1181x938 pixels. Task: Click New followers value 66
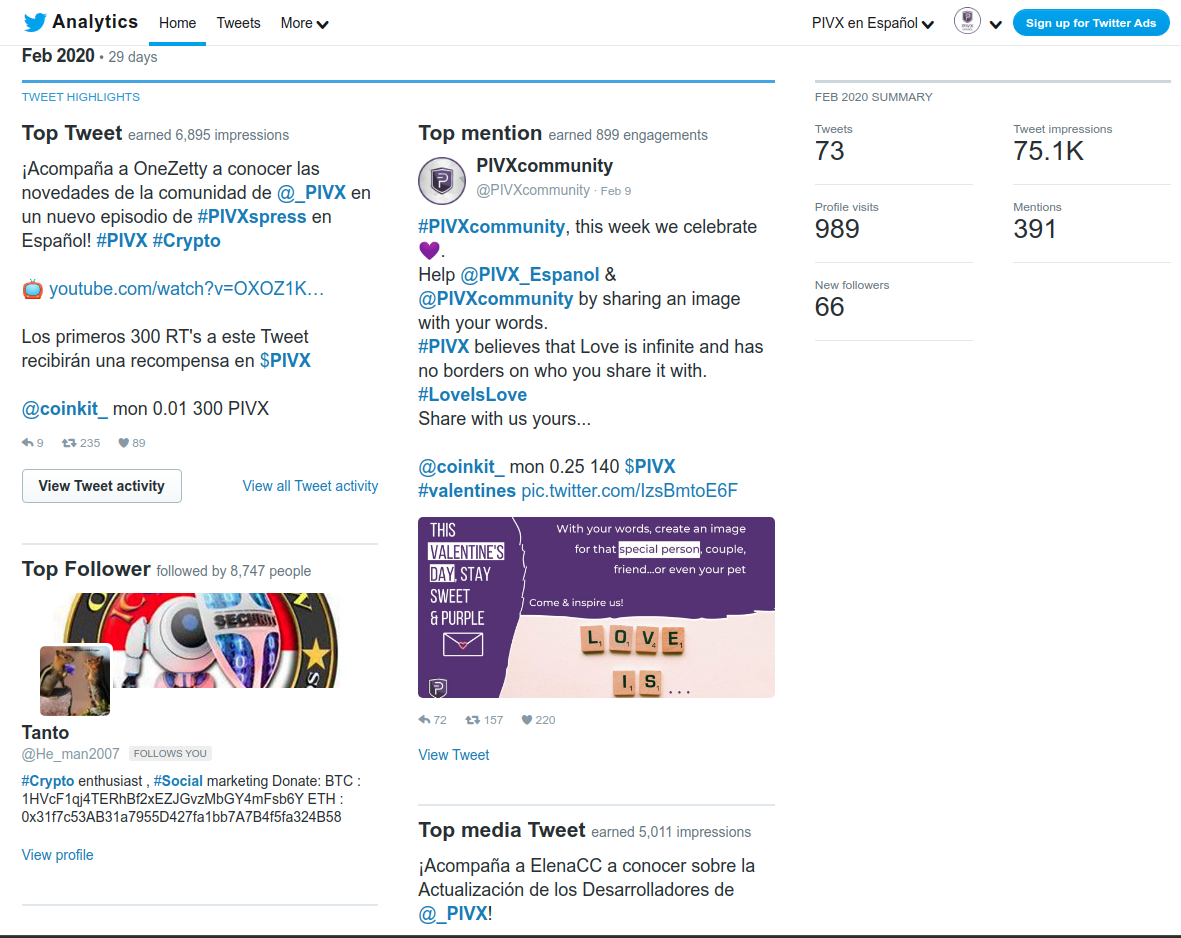(829, 307)
